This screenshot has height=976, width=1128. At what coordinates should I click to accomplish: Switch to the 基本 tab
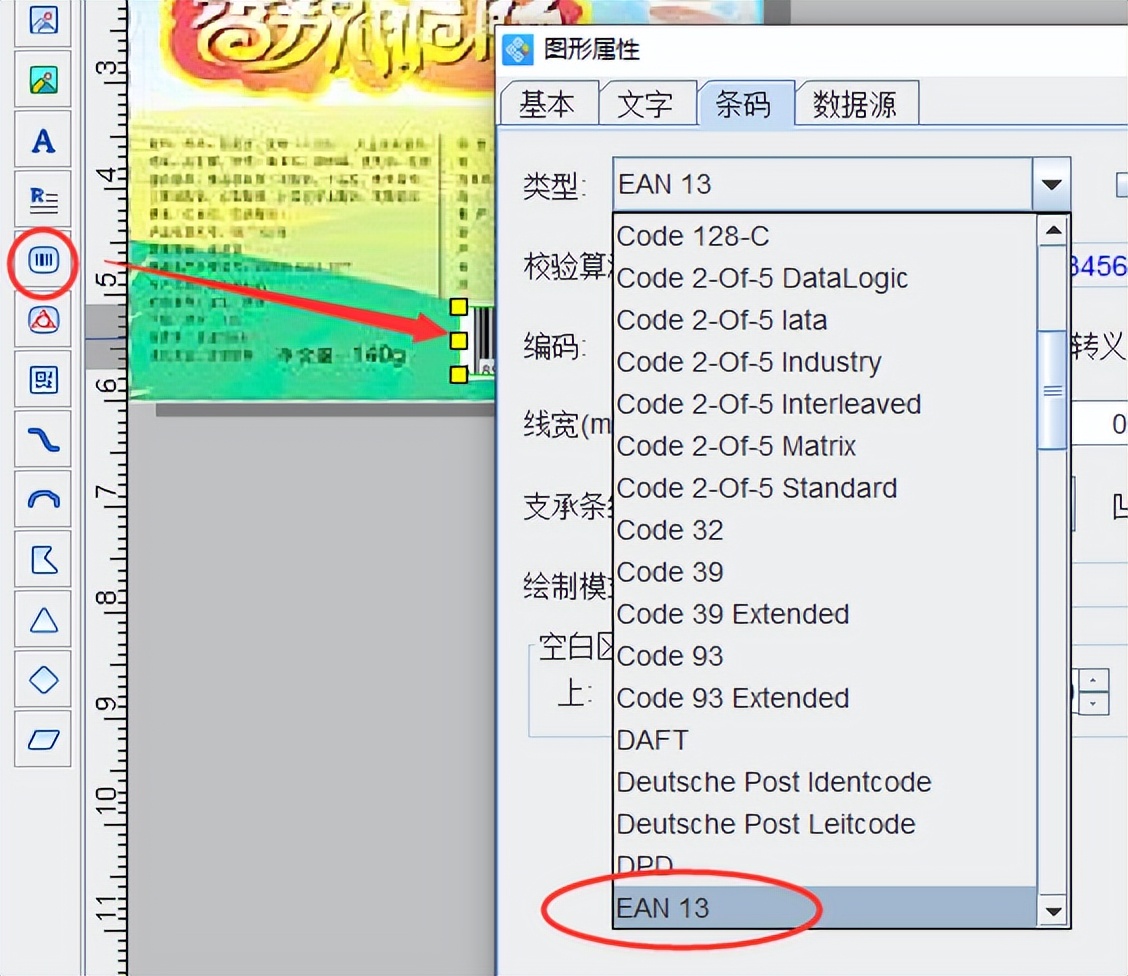point(549,104)
